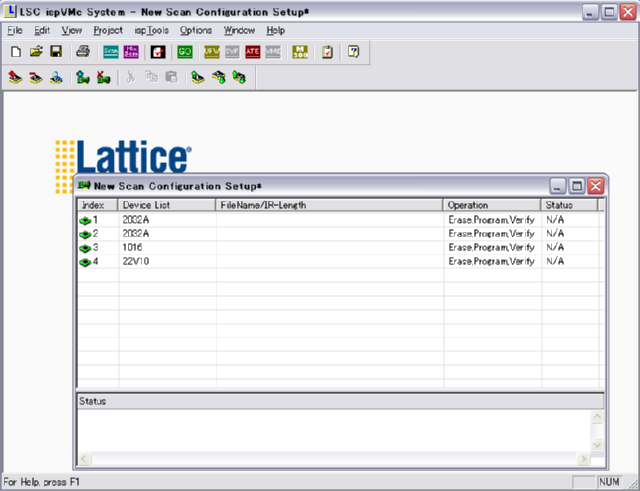Image resolution: width=640 pixels, height=491 pixels.
Task: Click the purple Mix Scan icon
Action: [x=131, y=52]
